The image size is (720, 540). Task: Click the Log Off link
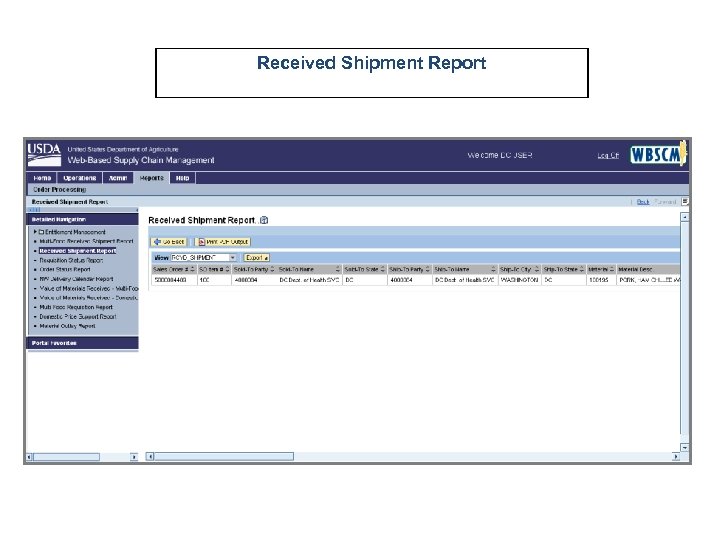(608, 155)
